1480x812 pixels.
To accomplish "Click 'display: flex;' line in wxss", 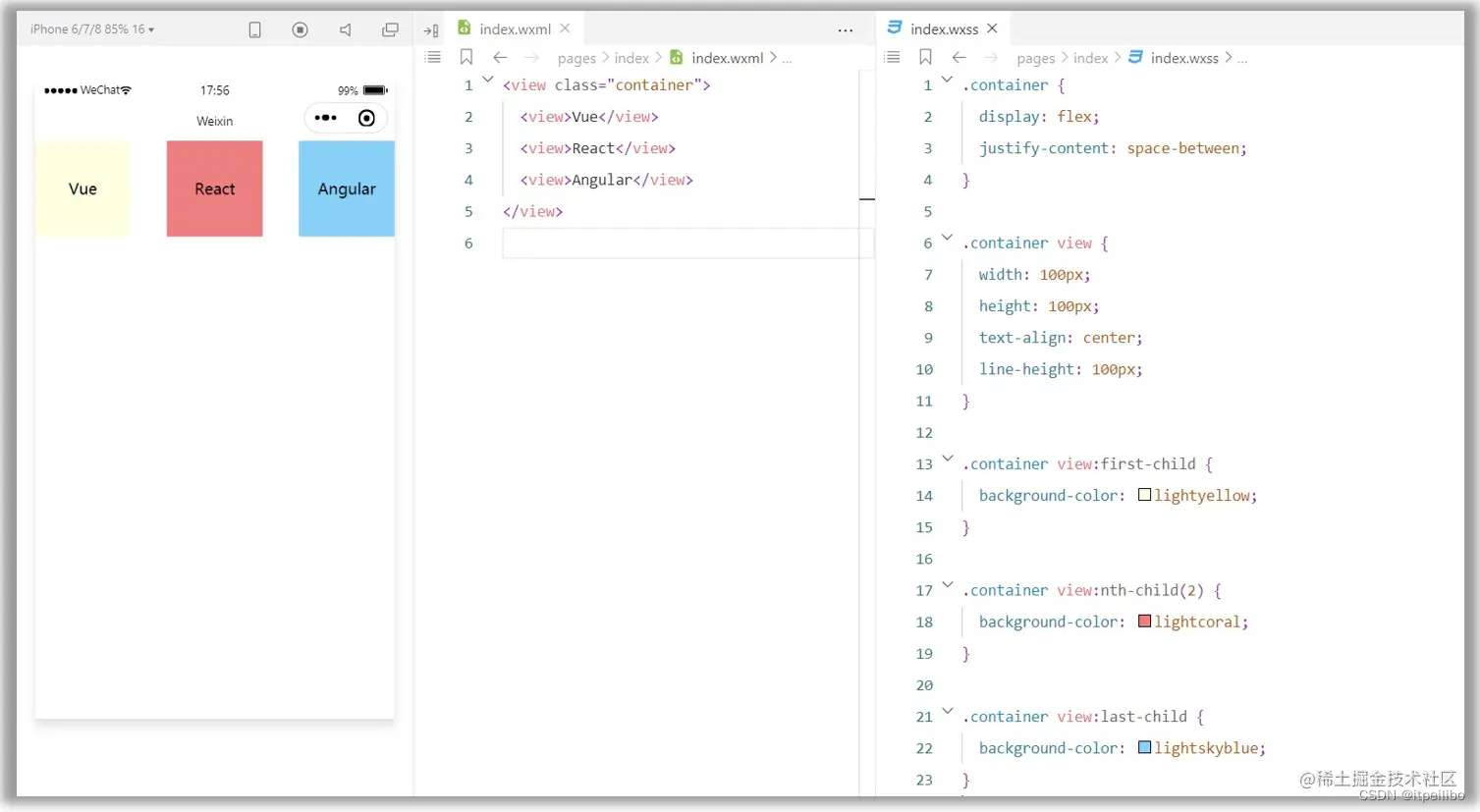I will [1039, 117].
